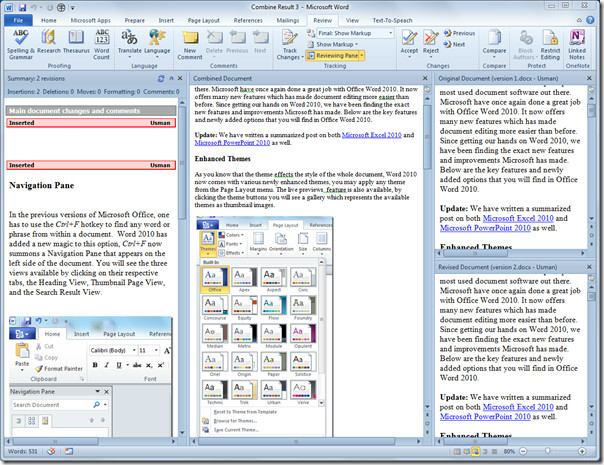Follow Microsoft Excel 2010 link in Combined Document
This screenshot has height=465, width=604.
[x=371, y=135]
